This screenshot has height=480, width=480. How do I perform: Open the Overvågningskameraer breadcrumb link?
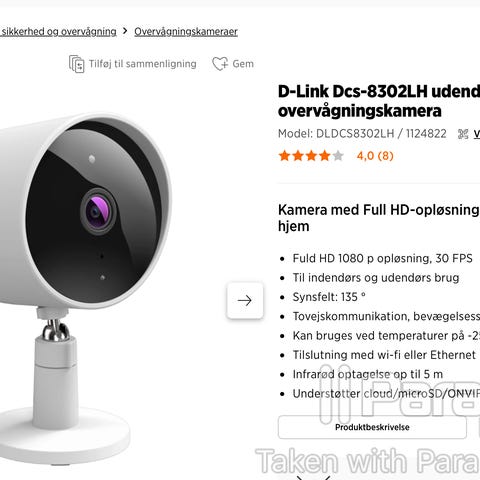186,32
